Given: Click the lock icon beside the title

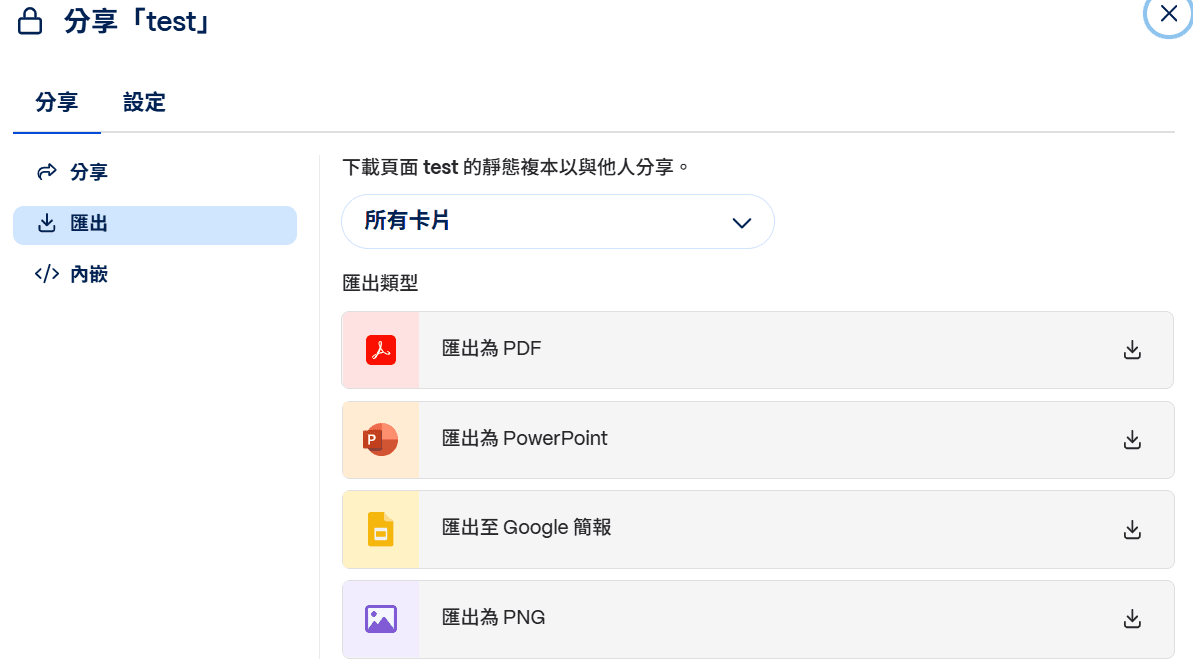Looking at the screenshot, I should (31, 22).
